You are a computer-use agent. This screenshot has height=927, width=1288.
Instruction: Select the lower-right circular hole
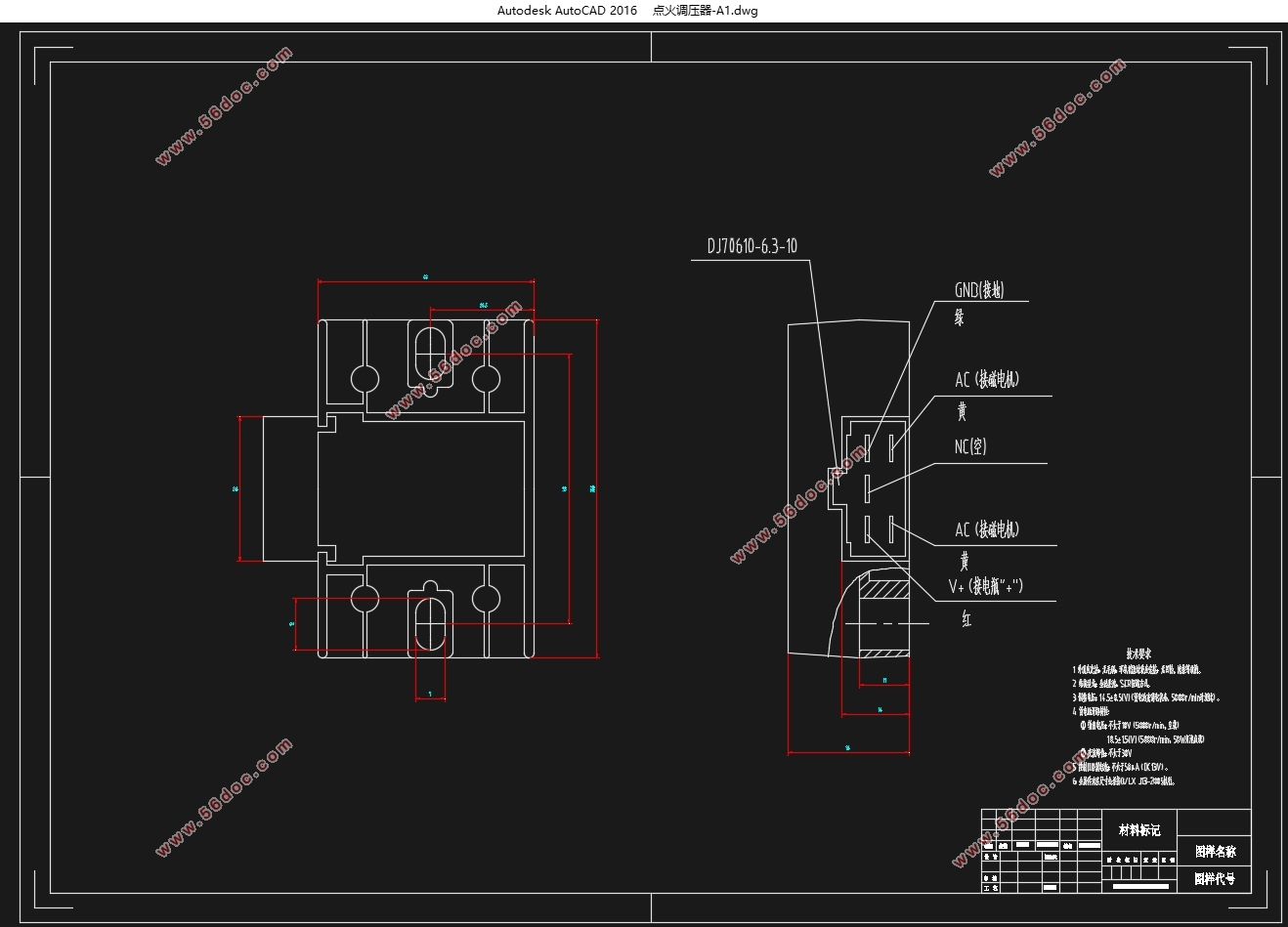[x=486, y=599]
